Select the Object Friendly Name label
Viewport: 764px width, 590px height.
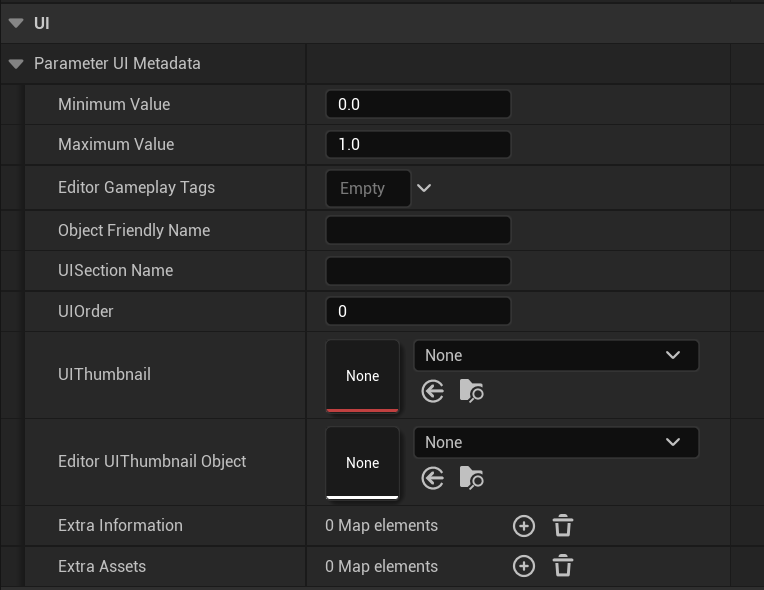click(134, 230)
